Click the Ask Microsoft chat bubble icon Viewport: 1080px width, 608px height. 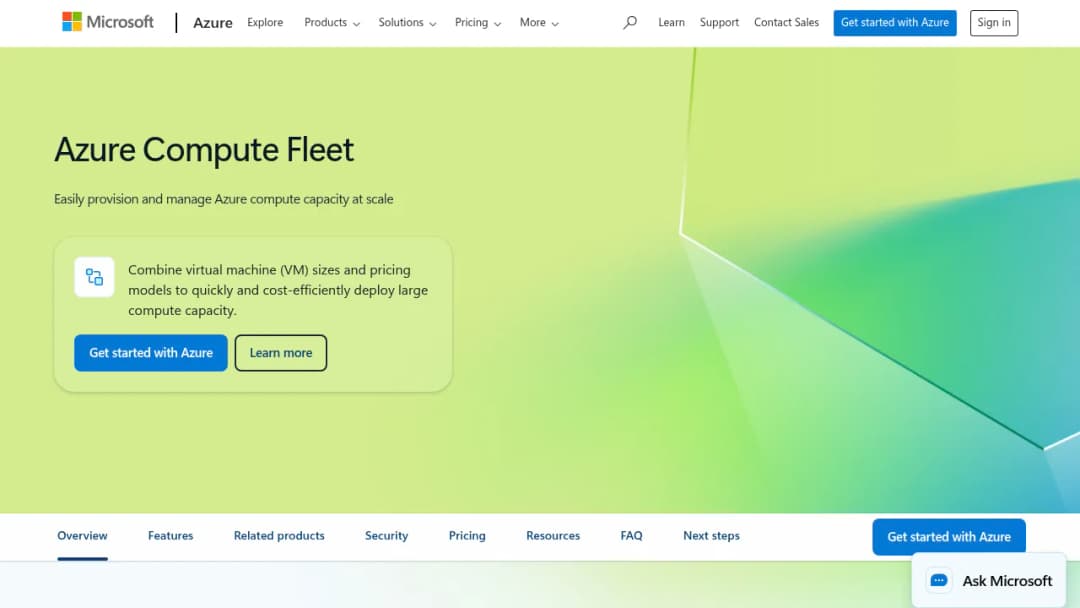(939, 580)
